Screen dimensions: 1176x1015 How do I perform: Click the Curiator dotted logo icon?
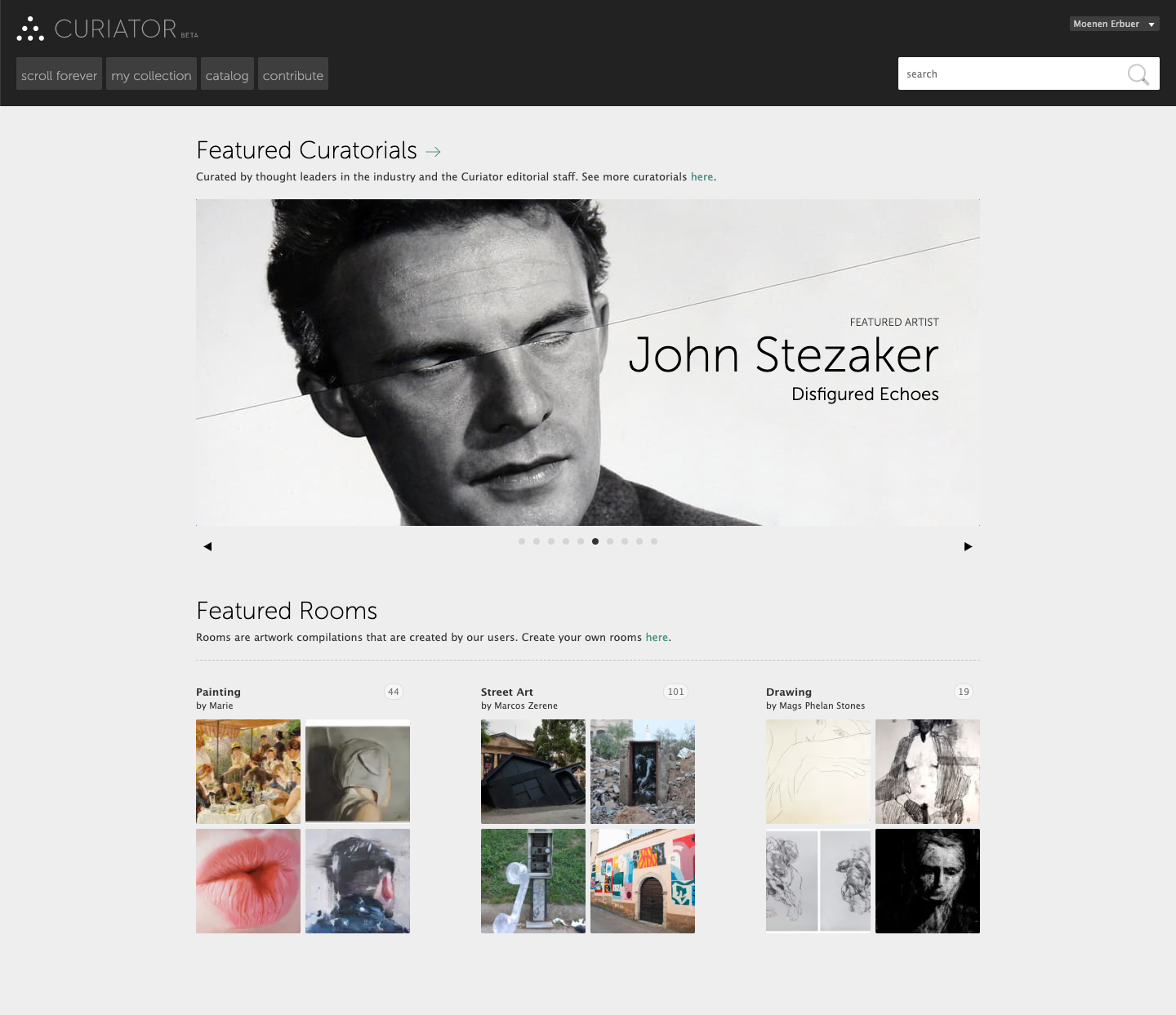point(30,29)
